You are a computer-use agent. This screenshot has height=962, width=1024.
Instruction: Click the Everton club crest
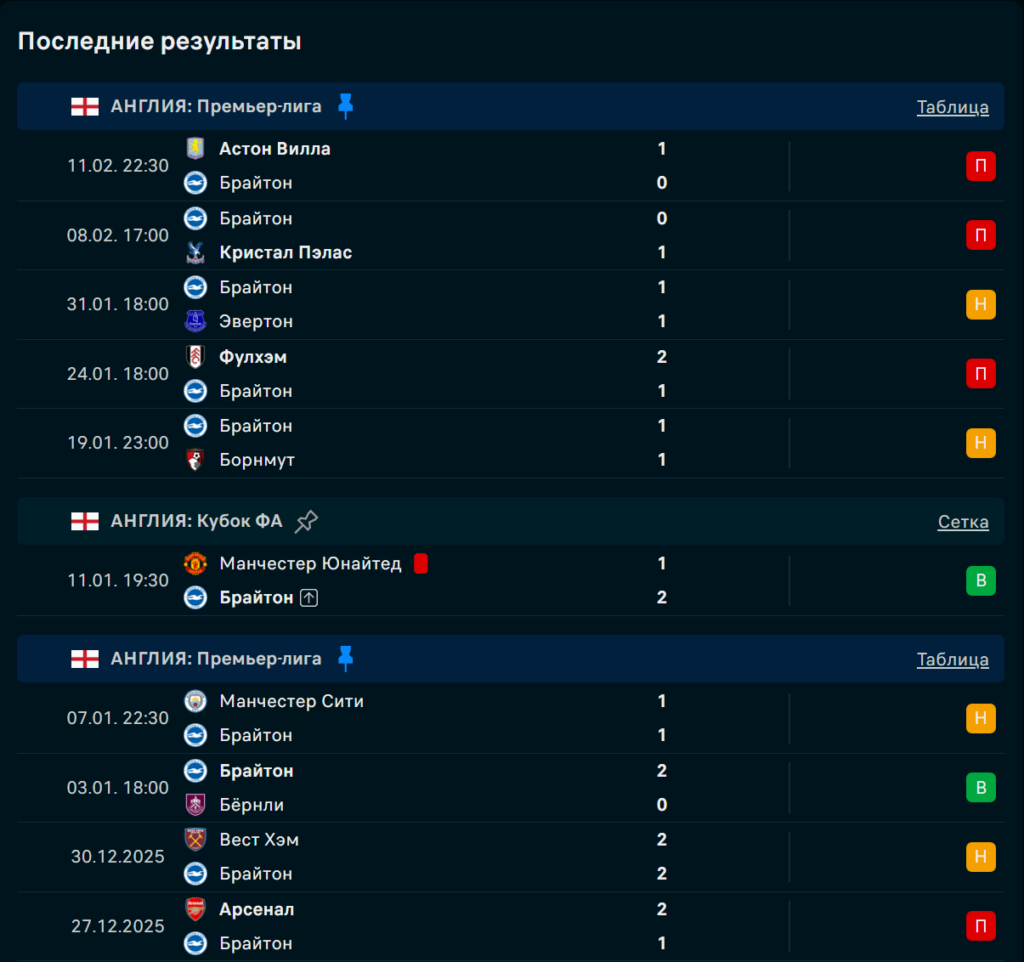(x=195, y=322)
